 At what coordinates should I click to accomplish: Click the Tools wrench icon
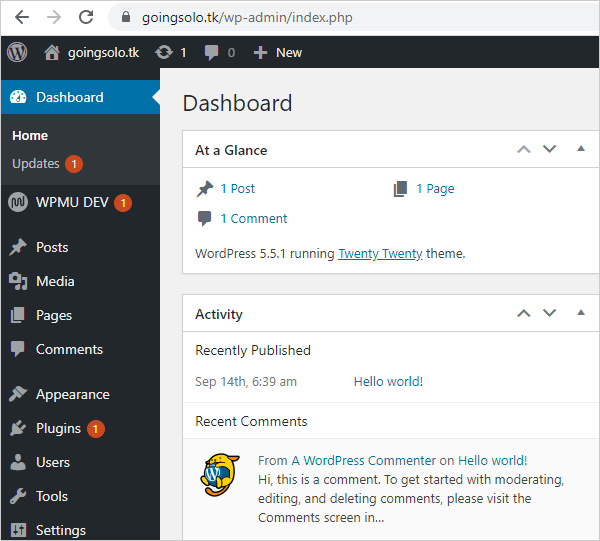pos(18,496)
